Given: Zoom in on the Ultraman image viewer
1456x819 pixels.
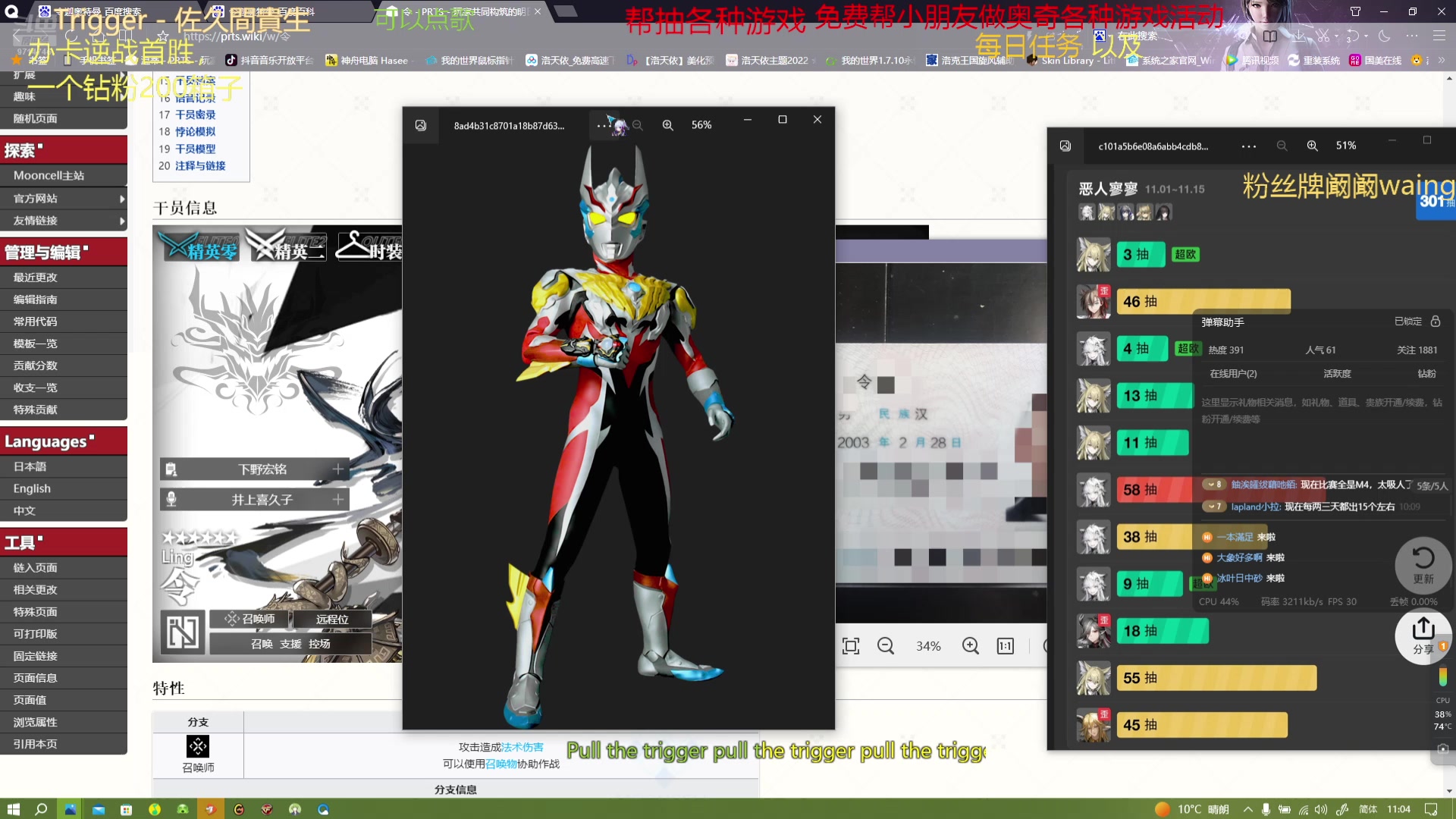Looking at the screenshot, I should (x=667, y=125).
